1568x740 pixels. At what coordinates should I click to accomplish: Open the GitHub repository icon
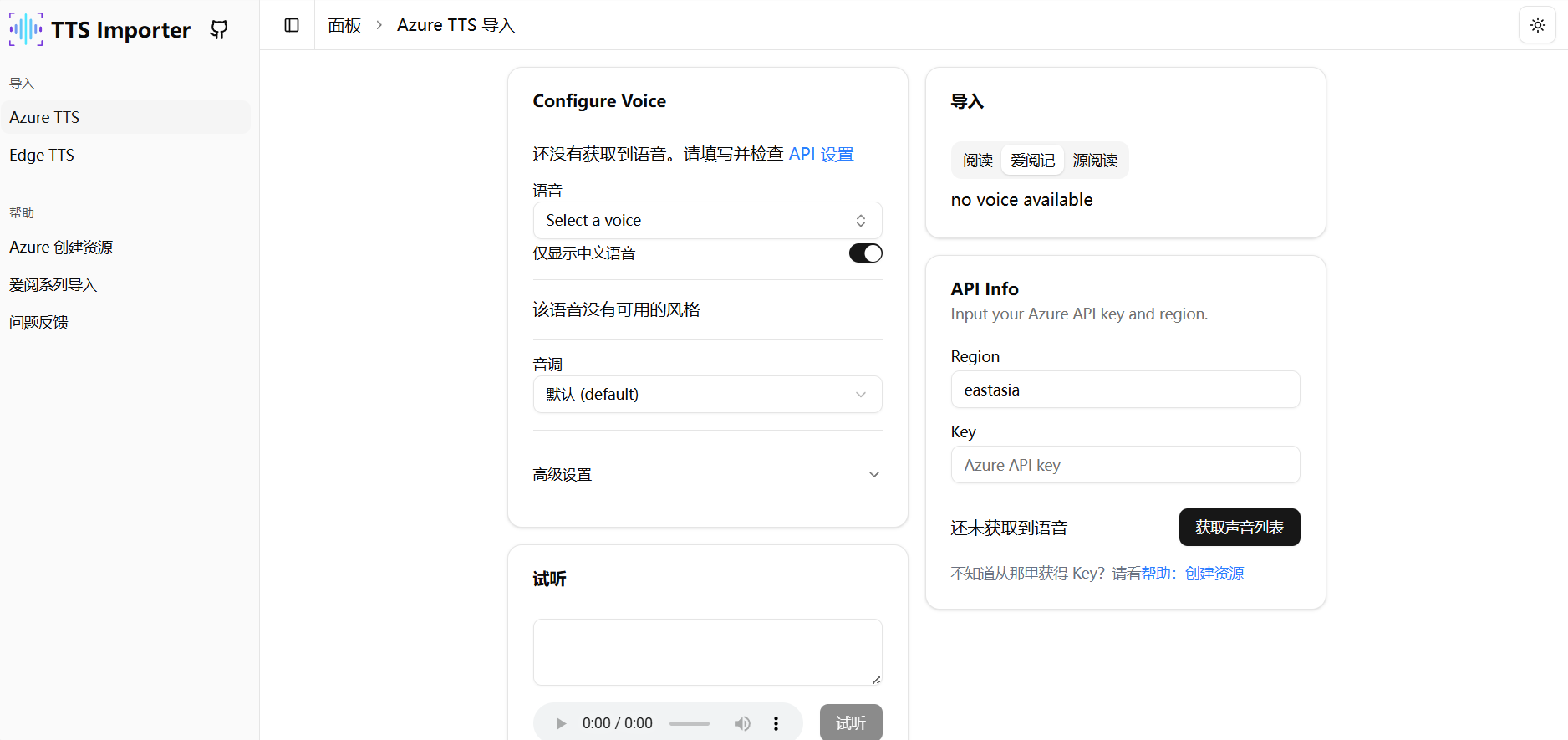point(219,30)
